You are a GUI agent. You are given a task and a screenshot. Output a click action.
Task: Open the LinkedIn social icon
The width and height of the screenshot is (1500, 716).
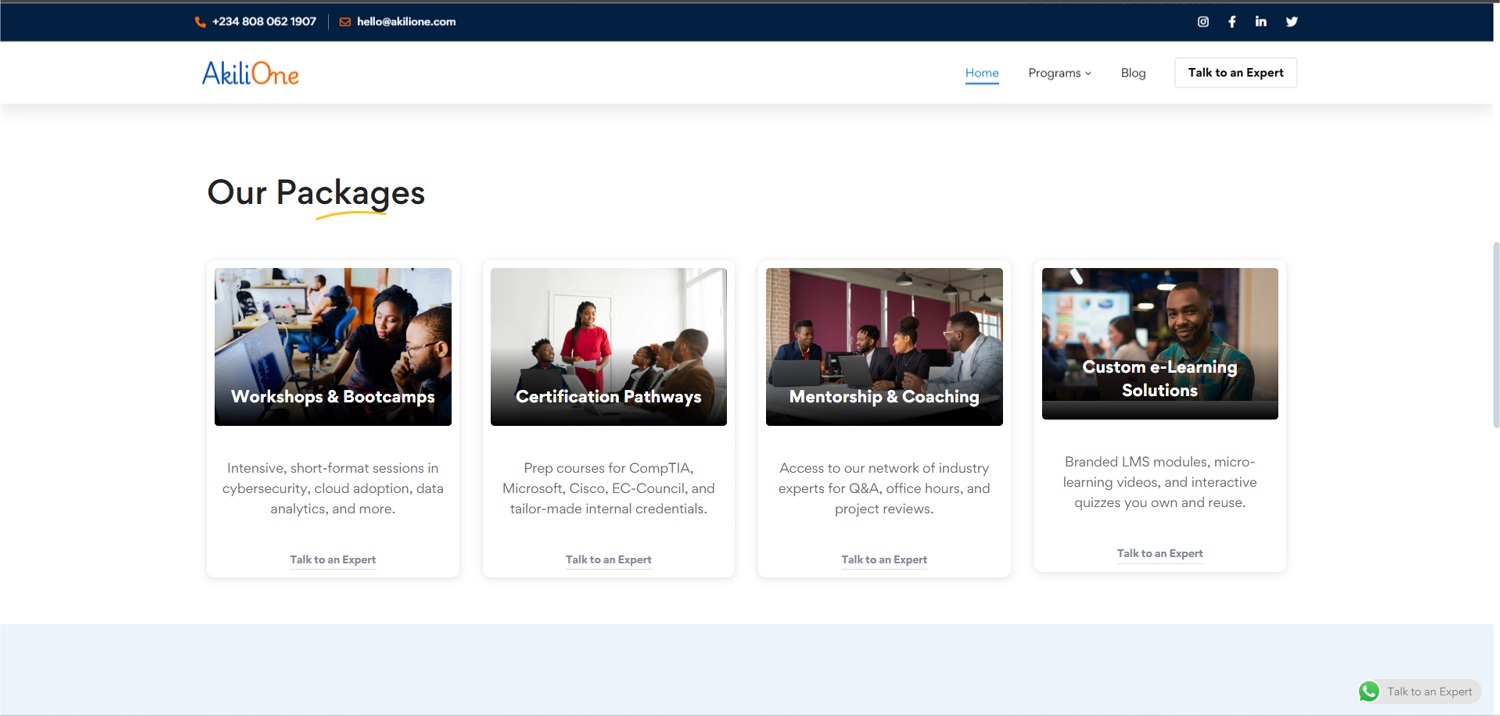click(x=1261, y=22)
